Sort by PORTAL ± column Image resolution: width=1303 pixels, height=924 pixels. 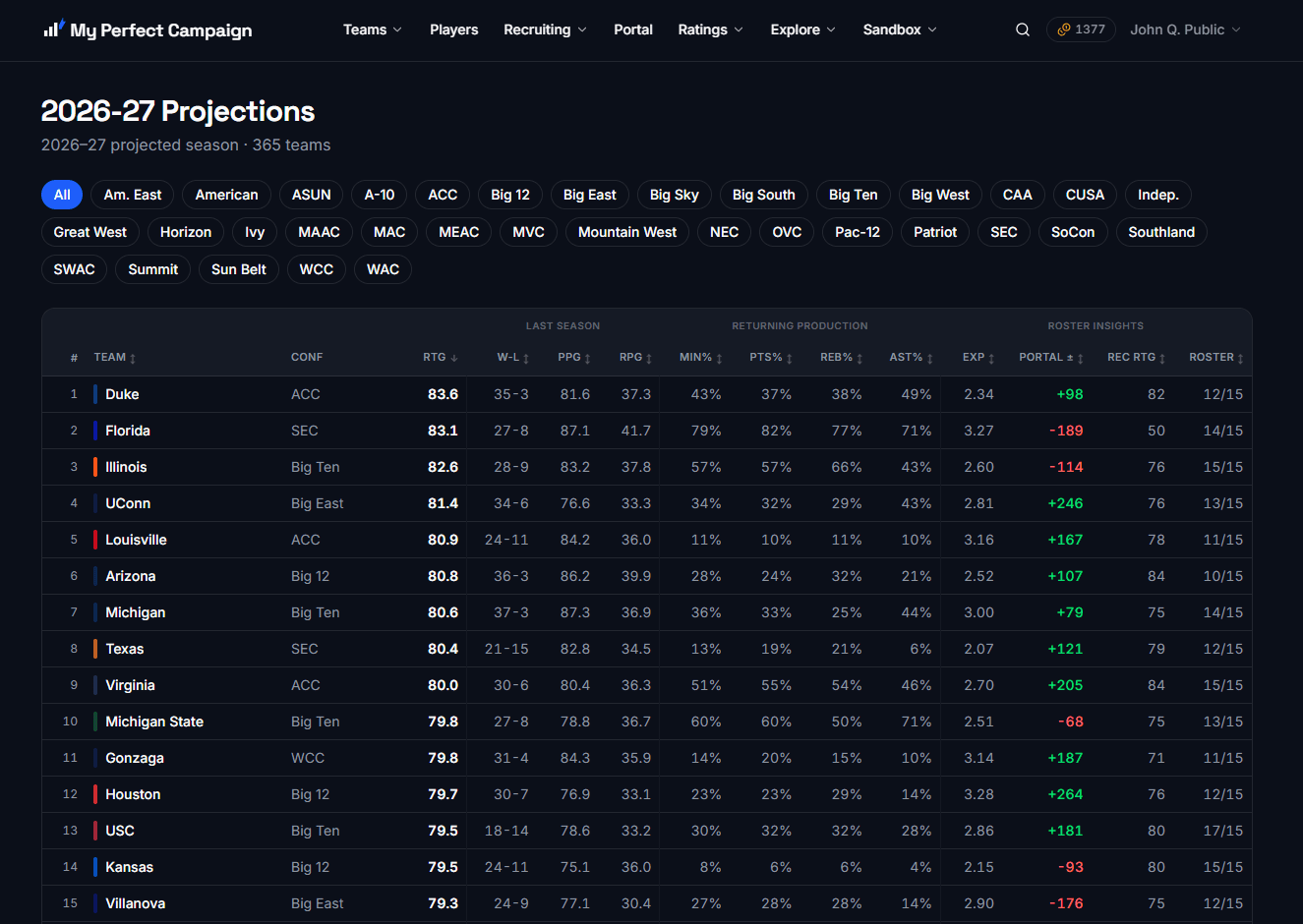1051,358
